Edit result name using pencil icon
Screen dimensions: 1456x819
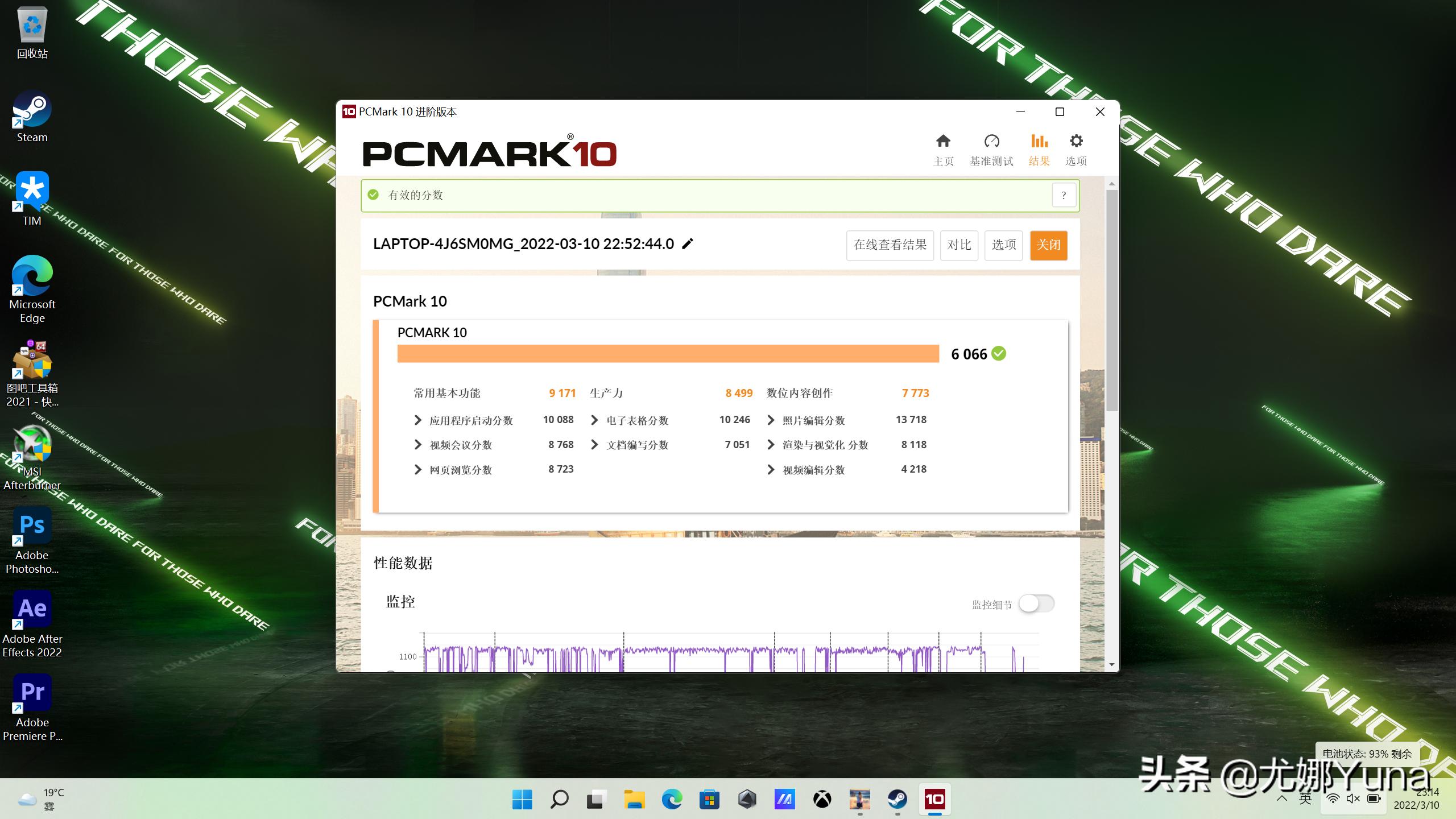(x=688, y=244)
